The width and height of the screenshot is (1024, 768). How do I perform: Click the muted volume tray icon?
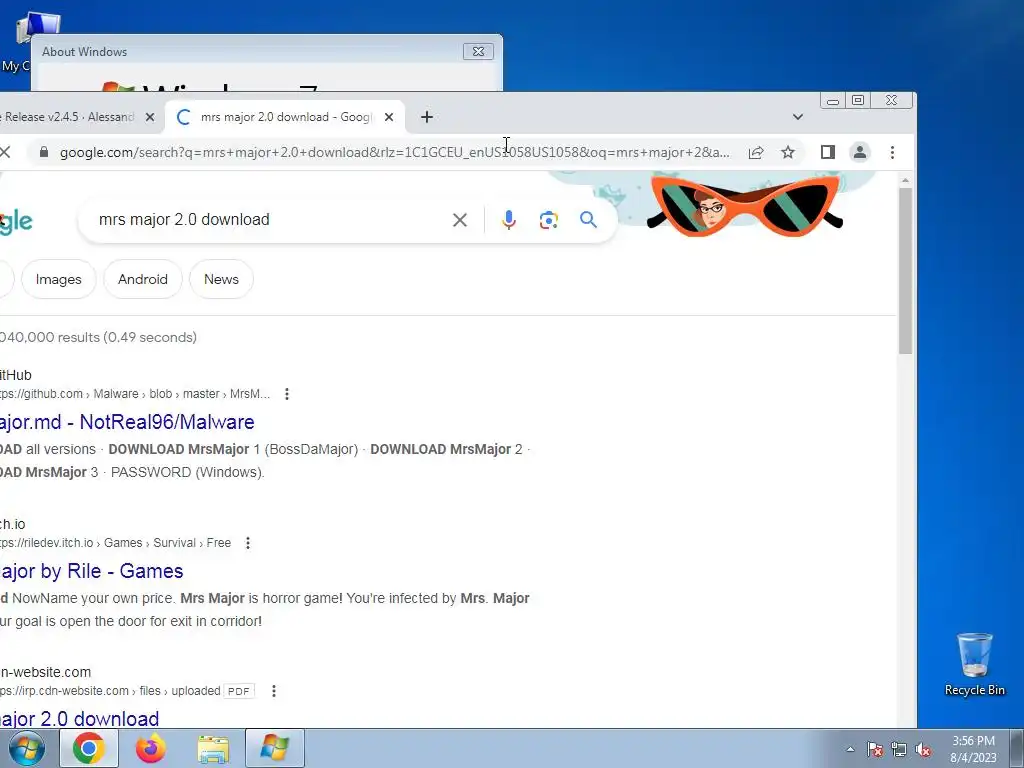click(x=923, y=750)
